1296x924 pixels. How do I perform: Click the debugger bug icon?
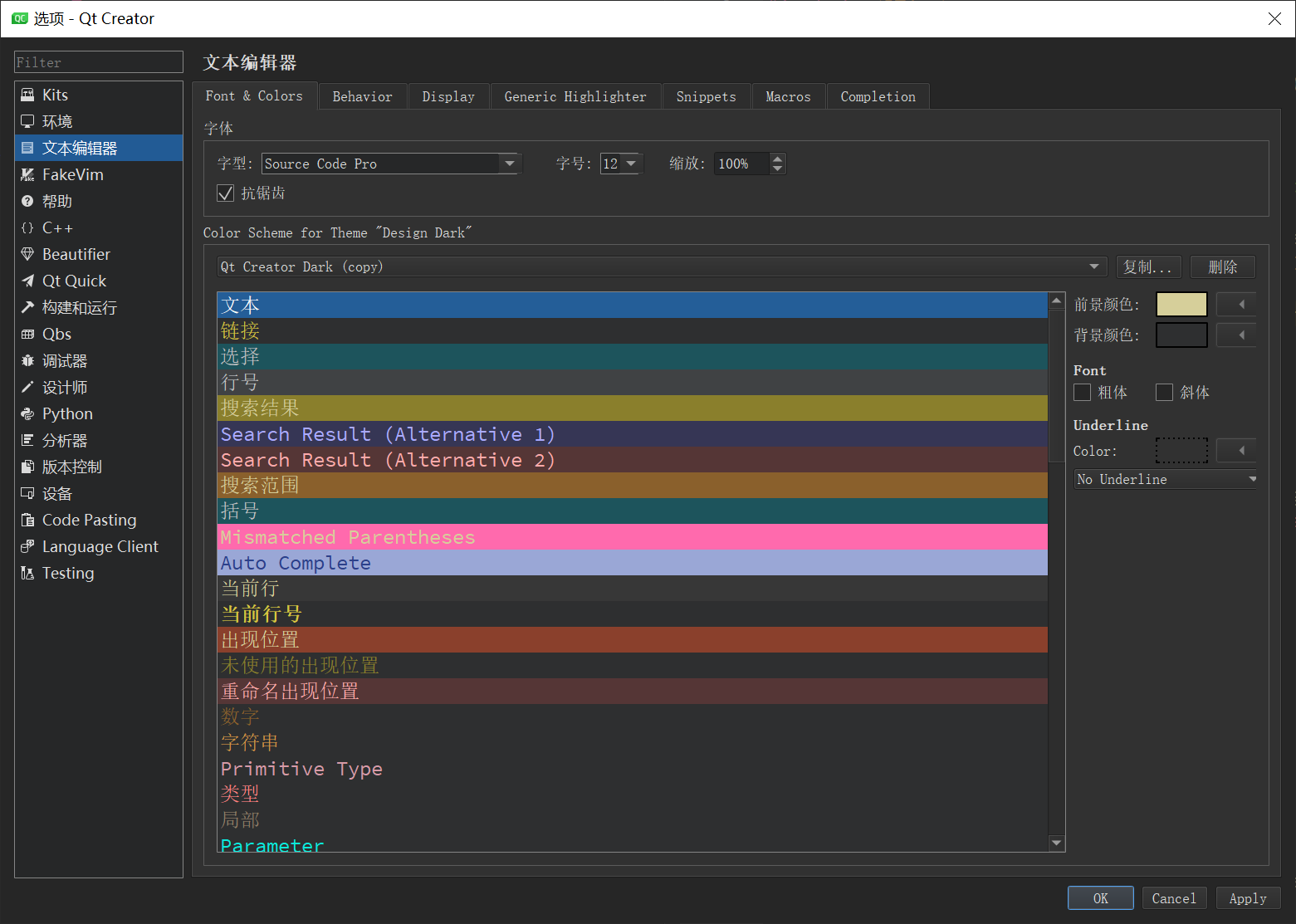pos(27,360)
